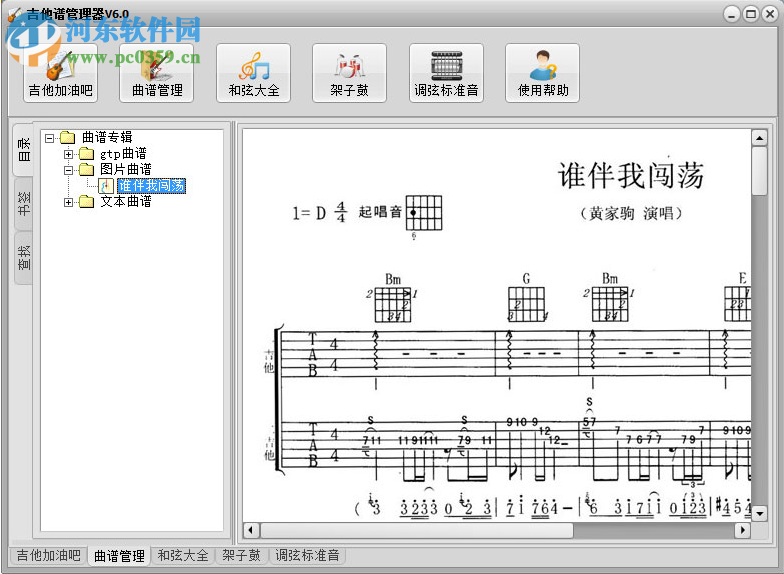Open 架子鼓 drum kit button

click(x=350, y=73)
